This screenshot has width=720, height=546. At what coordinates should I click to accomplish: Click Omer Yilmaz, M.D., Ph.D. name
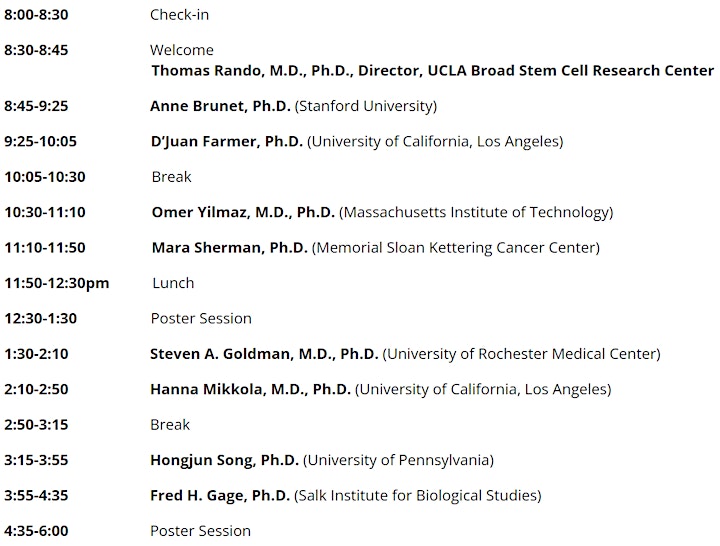point(243,212)
